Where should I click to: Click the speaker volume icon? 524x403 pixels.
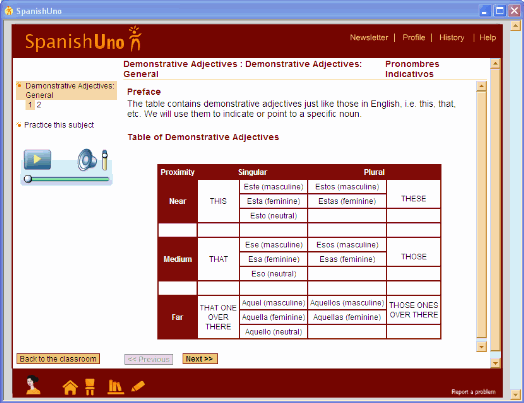(87, 160)
